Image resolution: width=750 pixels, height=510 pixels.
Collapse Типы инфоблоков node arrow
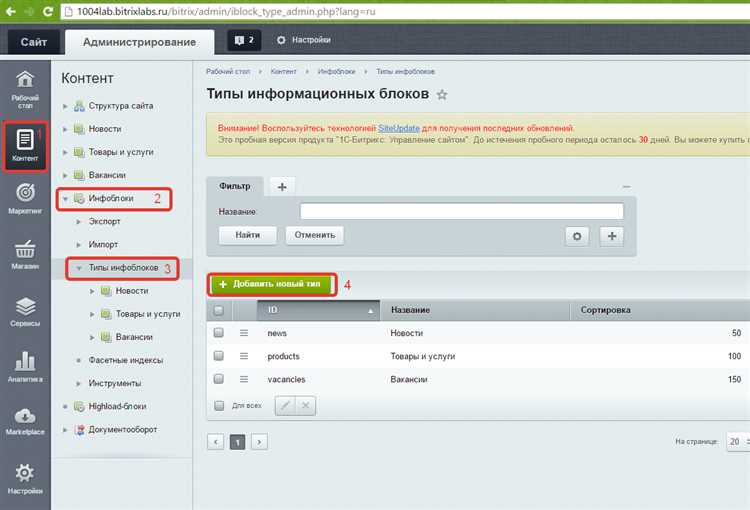click(x=79, y=268)
